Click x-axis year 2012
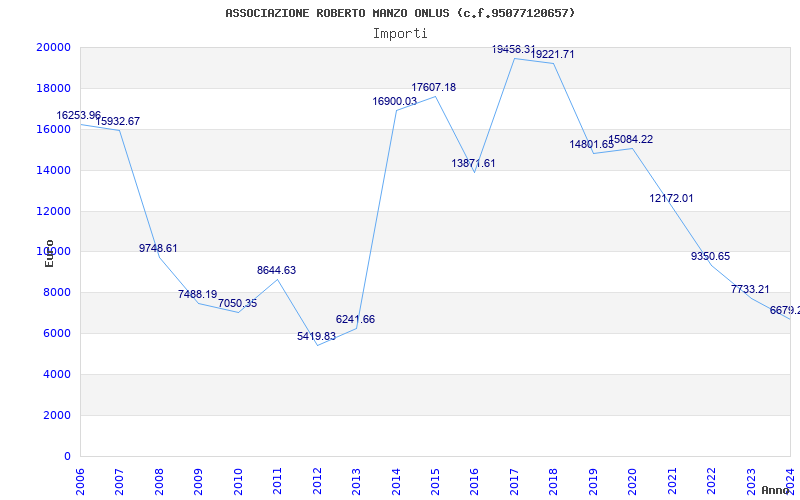 317,481
